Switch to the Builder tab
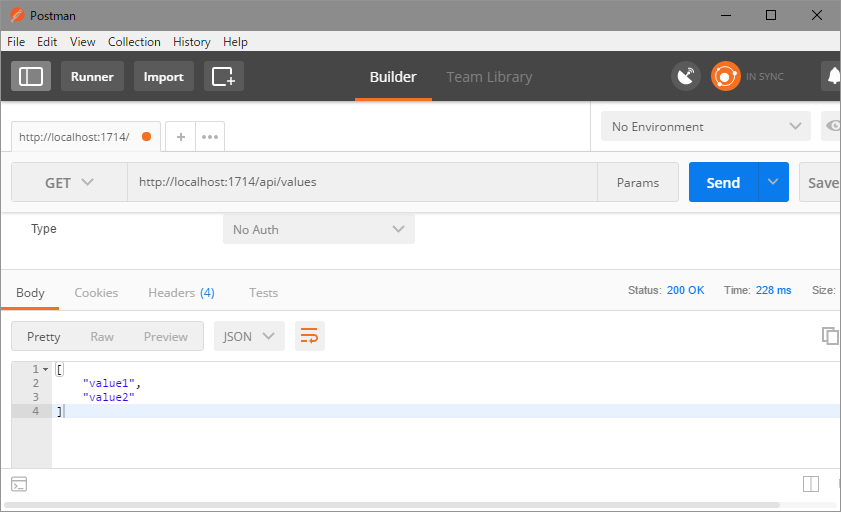 tap(393, 77)
